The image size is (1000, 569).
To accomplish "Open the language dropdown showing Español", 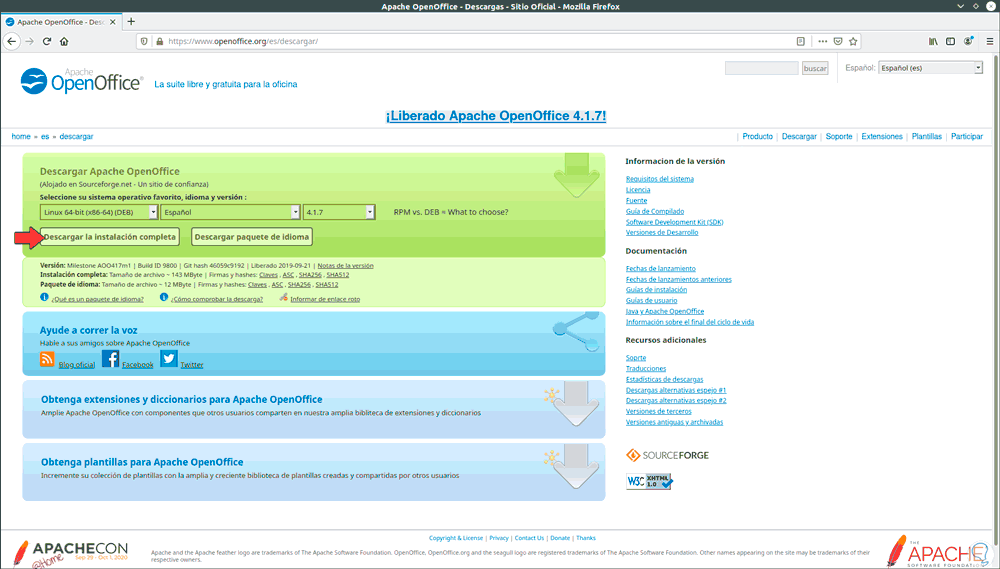I will [x=230, y=212].
